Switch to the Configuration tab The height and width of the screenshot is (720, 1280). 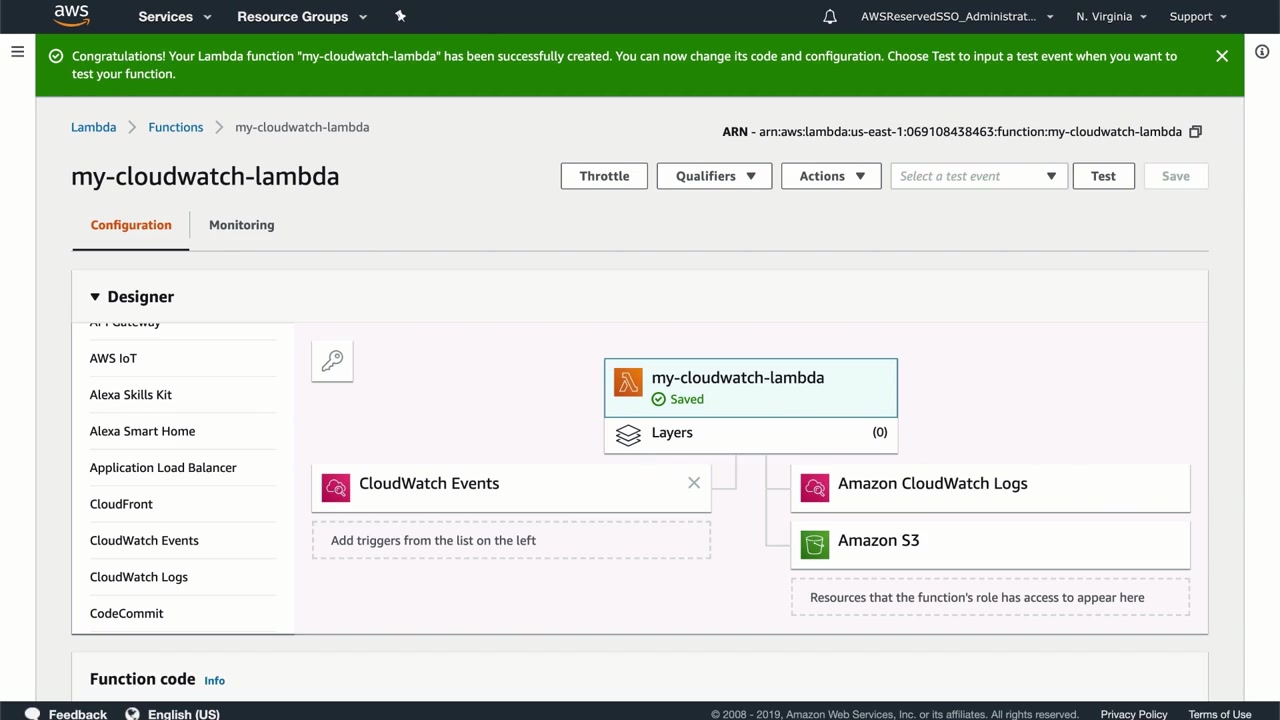click(x=131, y=225)
